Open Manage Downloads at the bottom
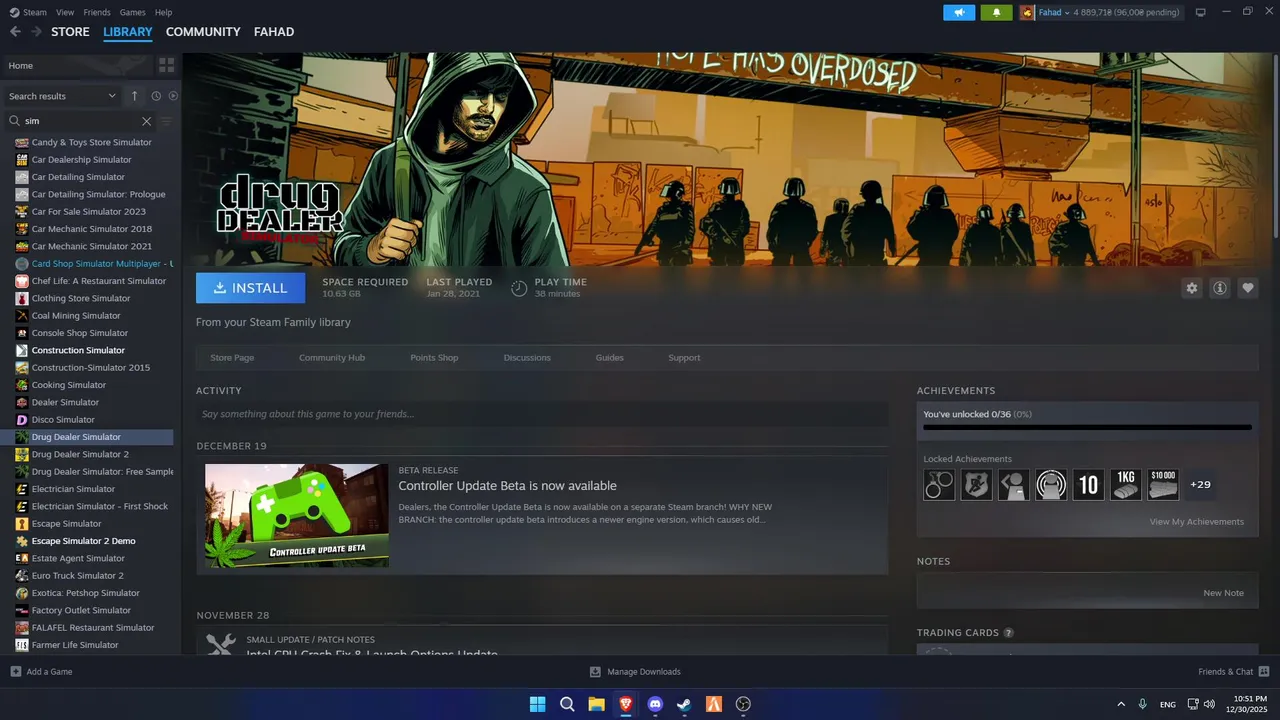1280x720 pixels. coord(635,672)
